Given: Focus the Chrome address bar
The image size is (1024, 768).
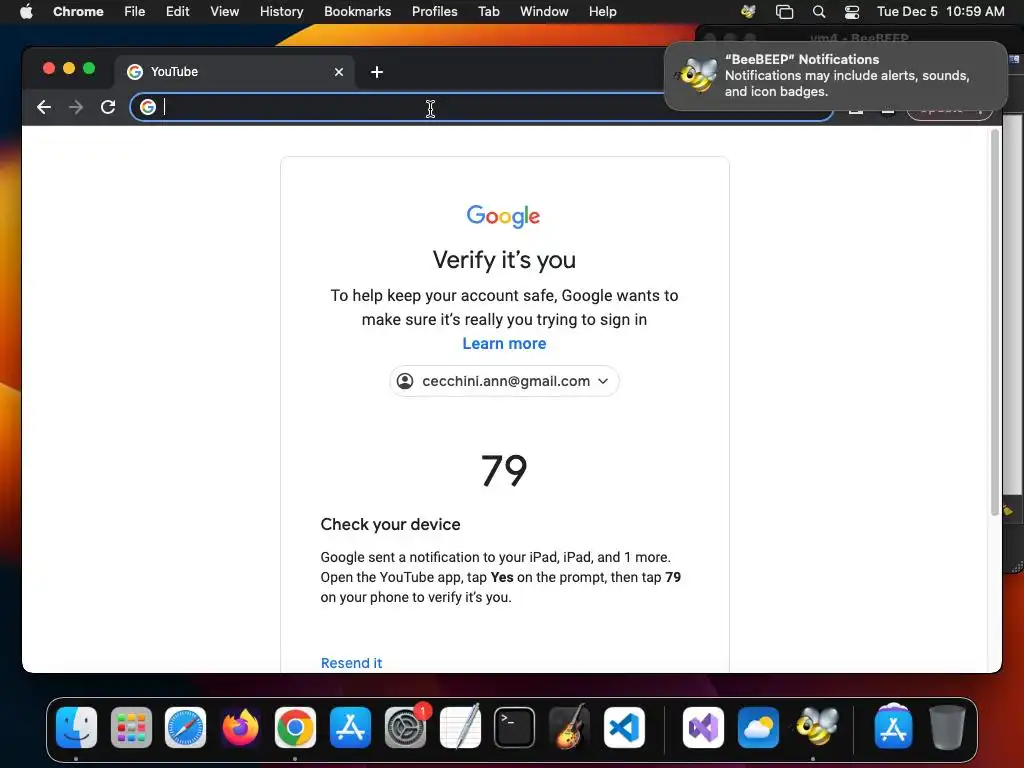Looking at the screenshot, I should coord(481,107).
